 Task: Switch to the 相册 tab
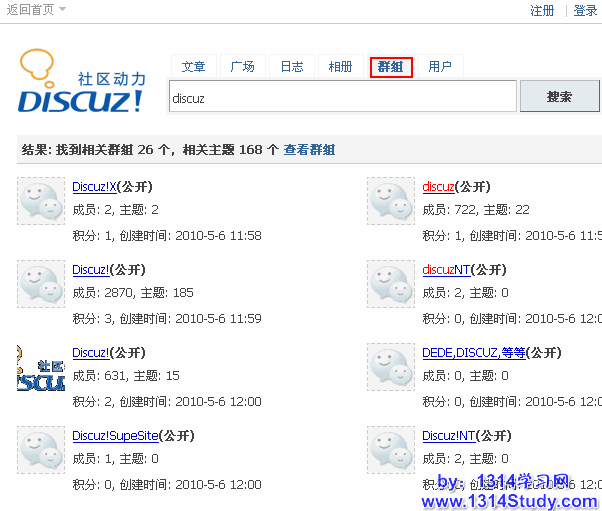click(x=340, y=67)
